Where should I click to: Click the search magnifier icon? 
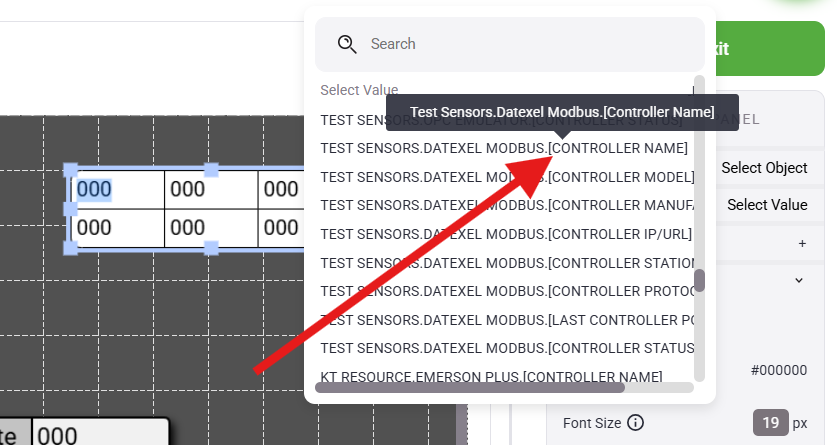pos(347,44)
